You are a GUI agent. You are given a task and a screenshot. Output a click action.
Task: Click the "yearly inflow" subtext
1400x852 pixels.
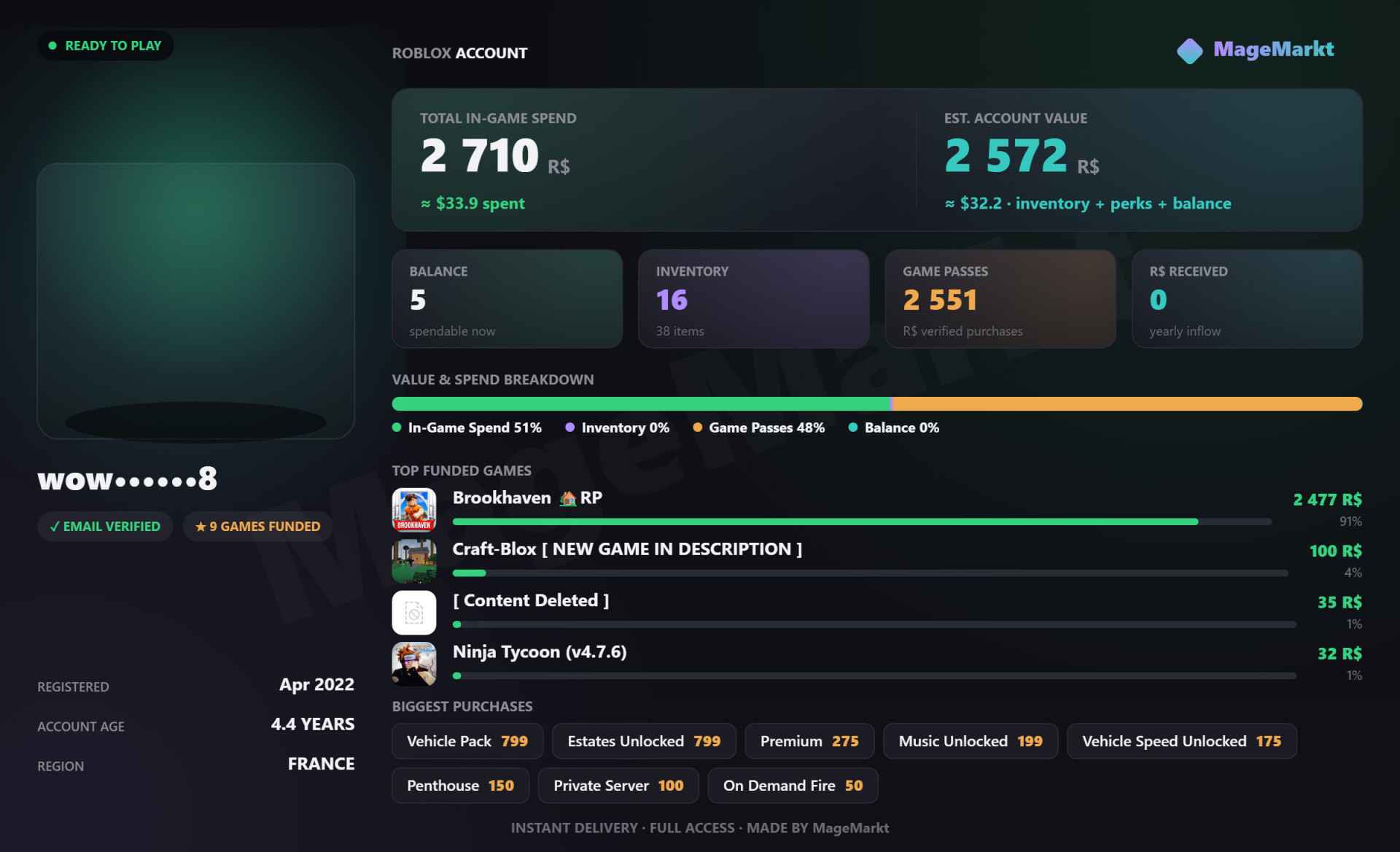[1185, 331]
